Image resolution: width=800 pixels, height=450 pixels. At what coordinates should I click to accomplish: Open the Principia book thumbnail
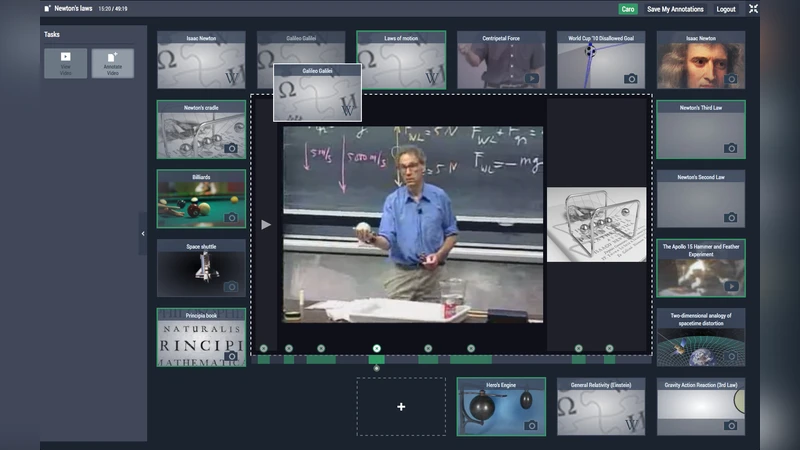(x=201, y=337)
